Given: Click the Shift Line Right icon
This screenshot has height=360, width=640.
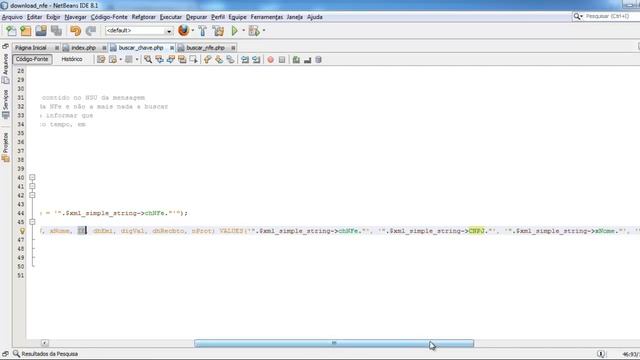Looking at the screenshot, I should (x=256, y=60).
